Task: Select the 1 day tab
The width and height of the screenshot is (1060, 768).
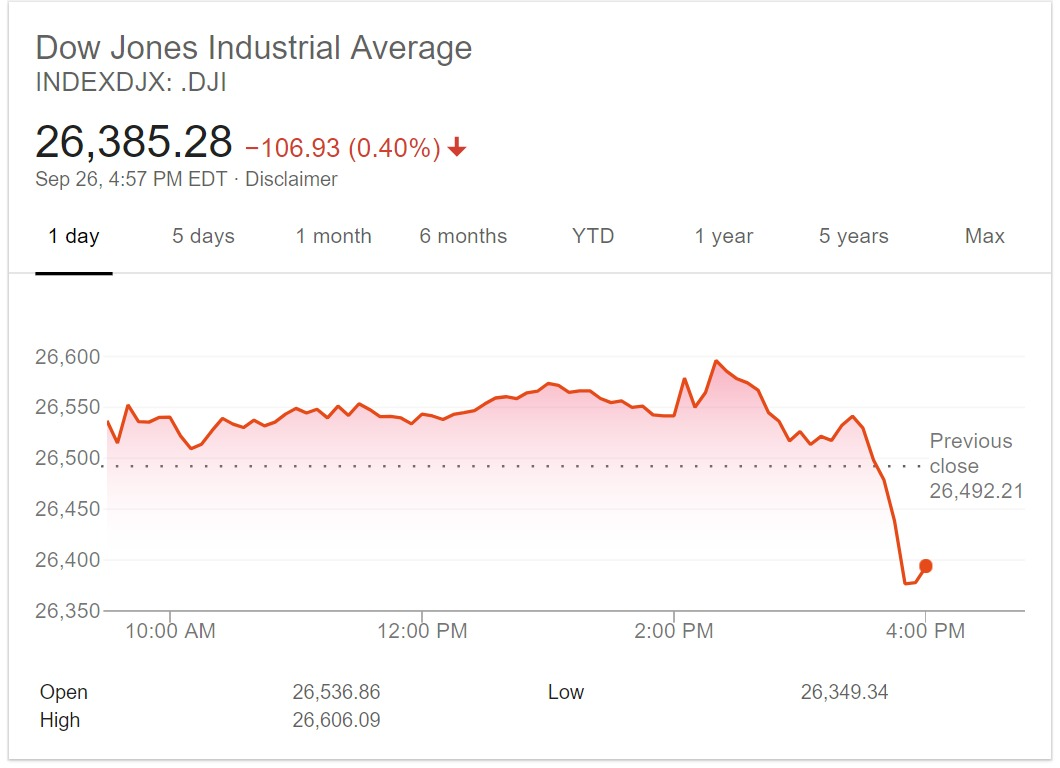Action: 74,237
